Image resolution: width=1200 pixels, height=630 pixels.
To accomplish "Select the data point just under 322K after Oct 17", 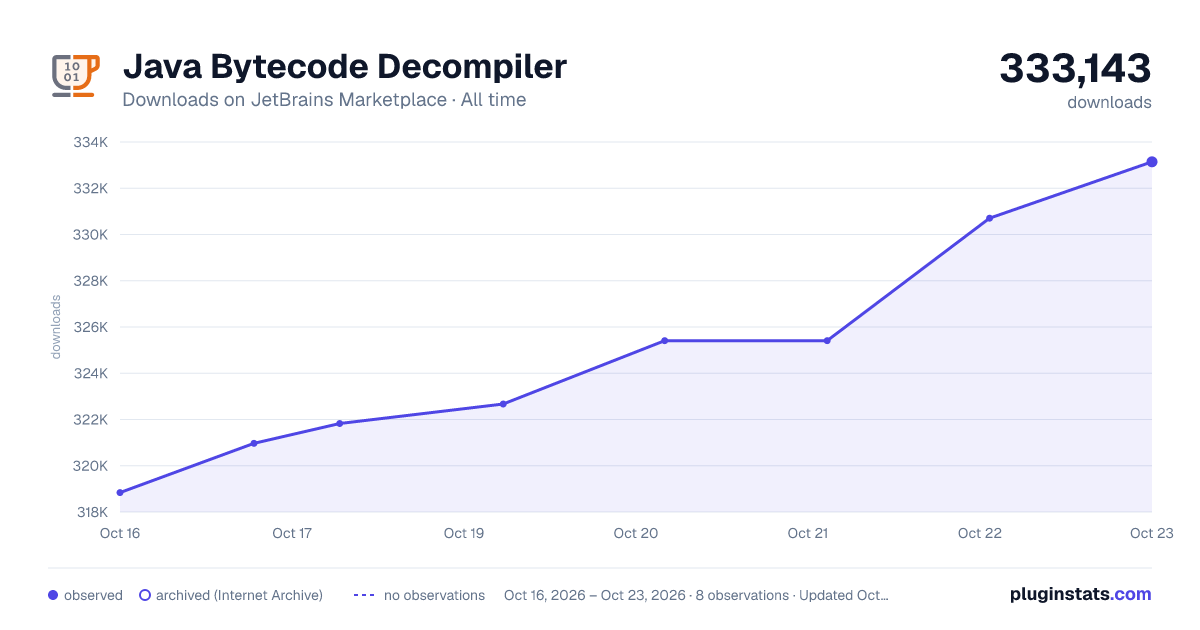I will click(x=340, y=424).
